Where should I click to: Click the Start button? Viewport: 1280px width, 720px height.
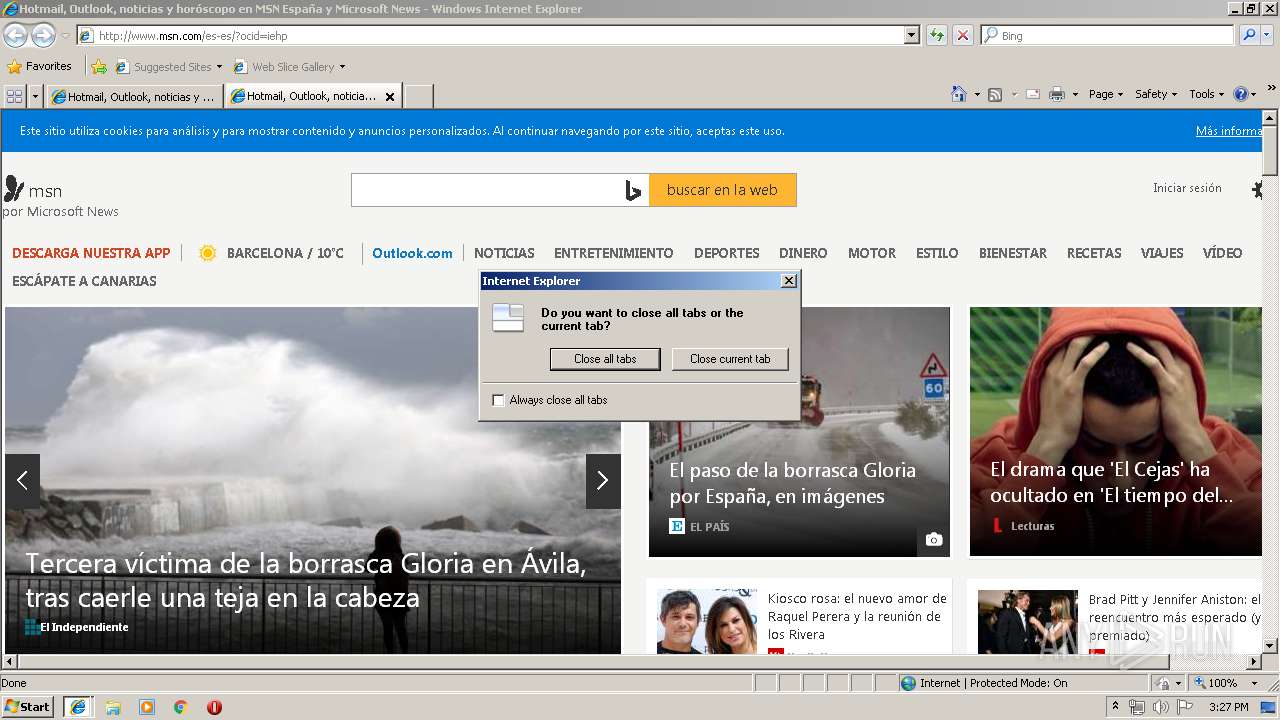28,707
